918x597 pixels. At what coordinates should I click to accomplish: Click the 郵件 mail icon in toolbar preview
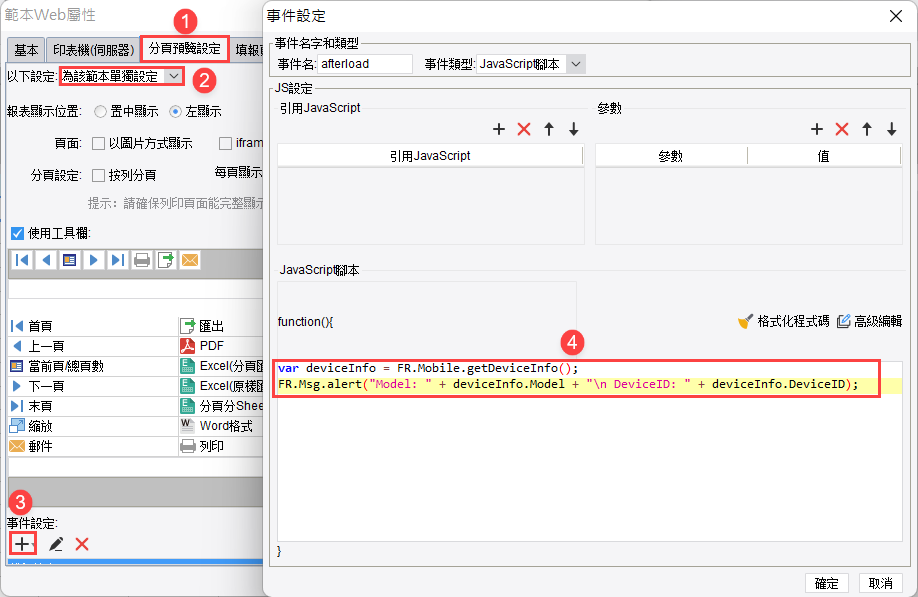[17, 446]
